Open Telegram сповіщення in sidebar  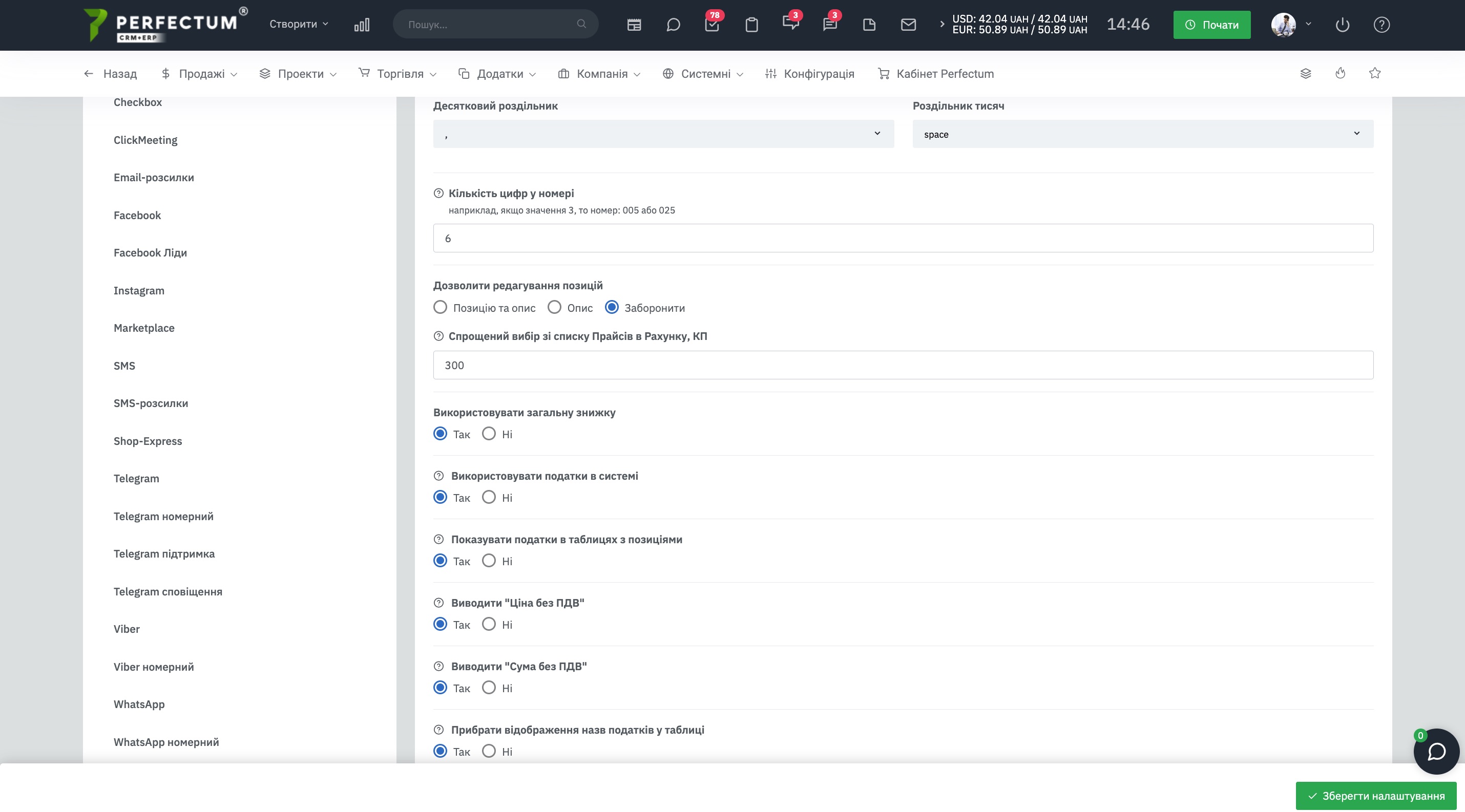point(168,591)
